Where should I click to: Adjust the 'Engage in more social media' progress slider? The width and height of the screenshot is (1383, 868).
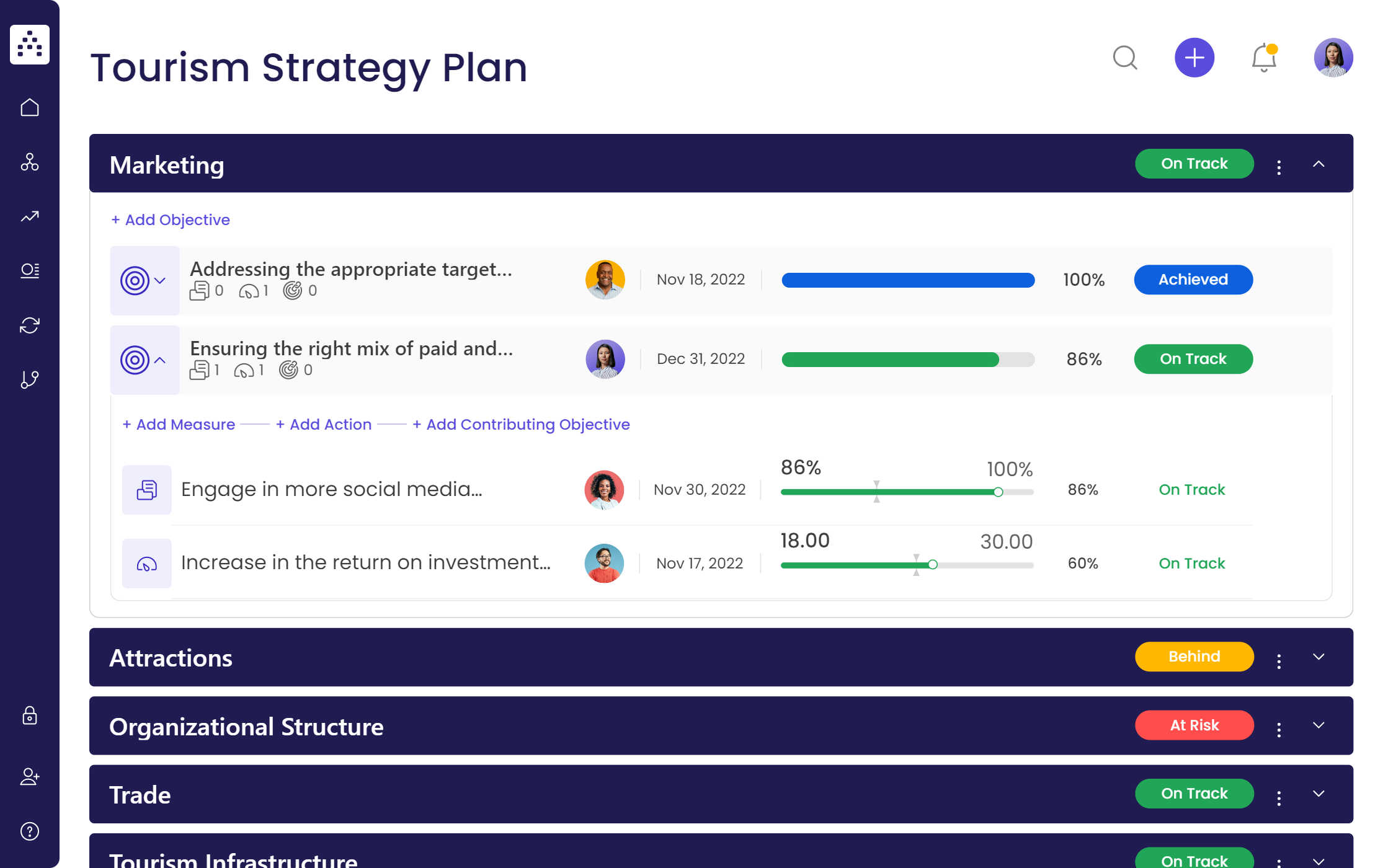(x=998, y=492)
